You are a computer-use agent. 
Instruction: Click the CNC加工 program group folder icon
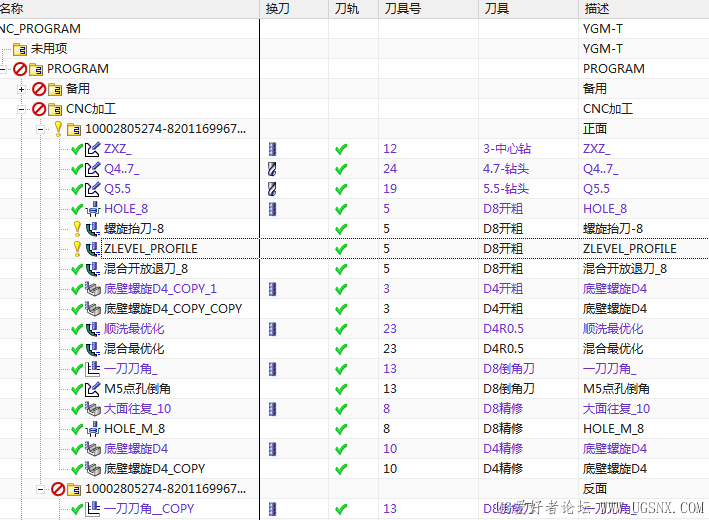click(55, 109)
